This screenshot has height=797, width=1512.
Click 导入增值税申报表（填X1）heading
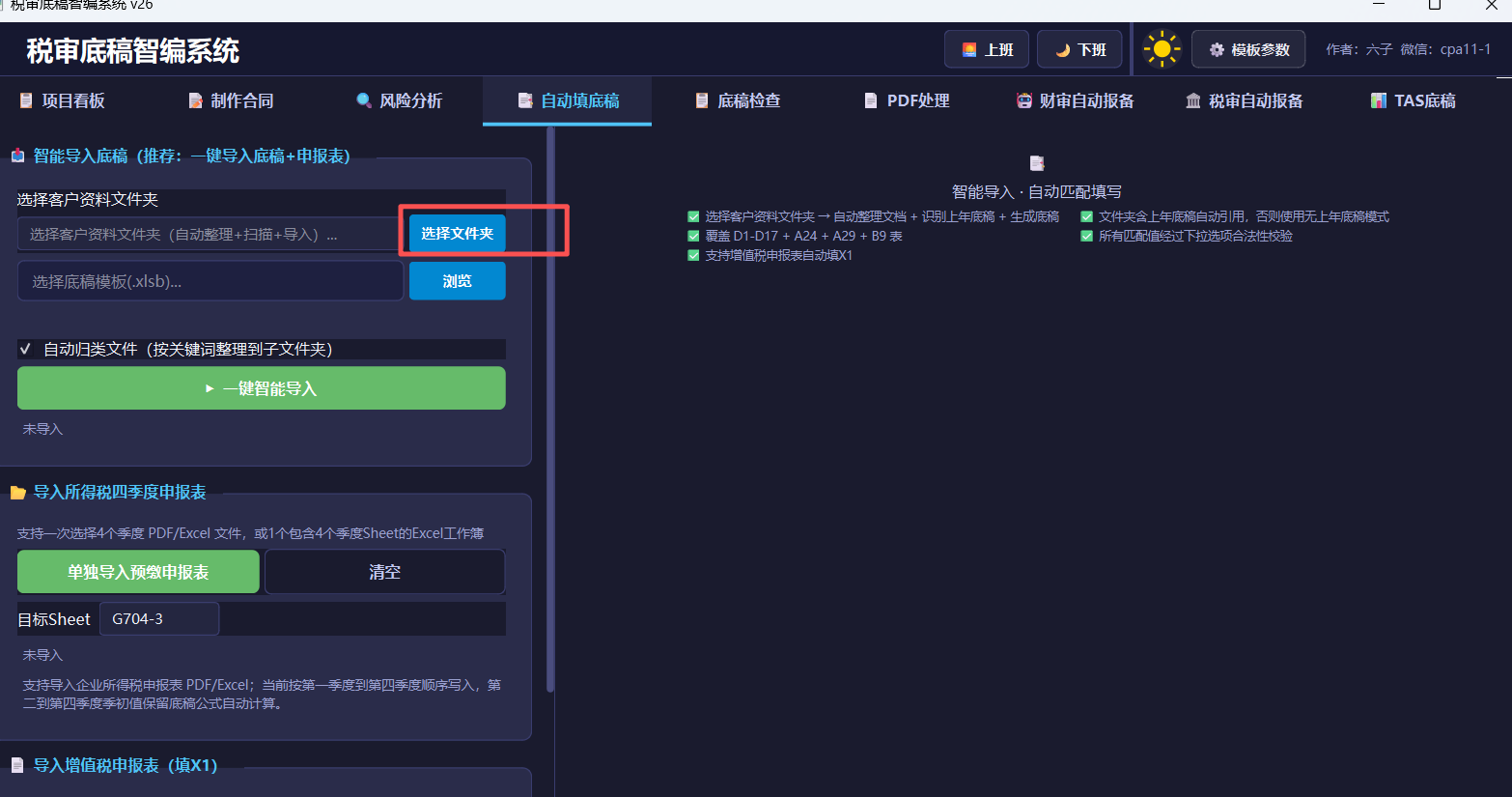click(x=126, y=765)
